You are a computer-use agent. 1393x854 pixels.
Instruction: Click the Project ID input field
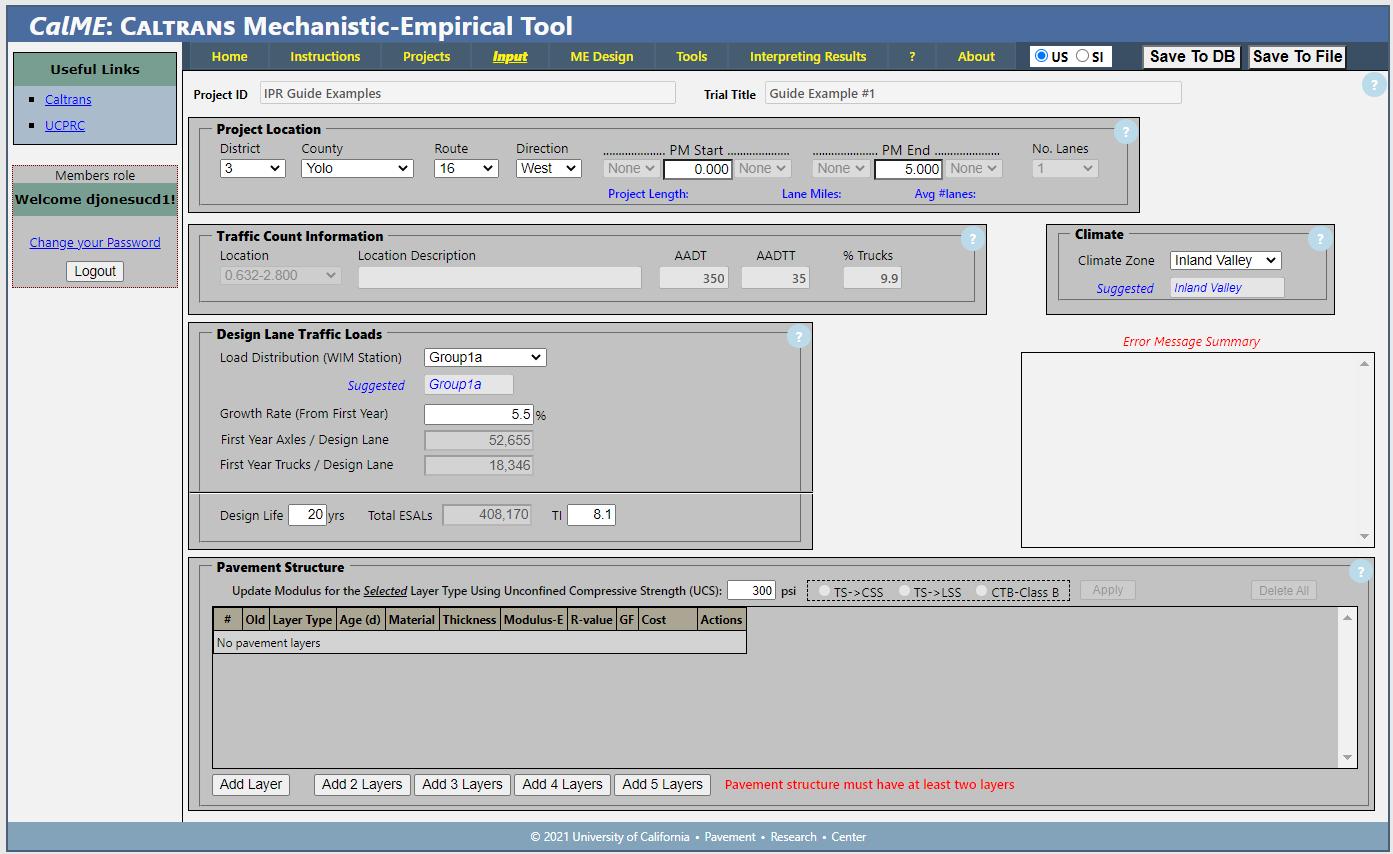pyautogui.click(x=468, y=93)
